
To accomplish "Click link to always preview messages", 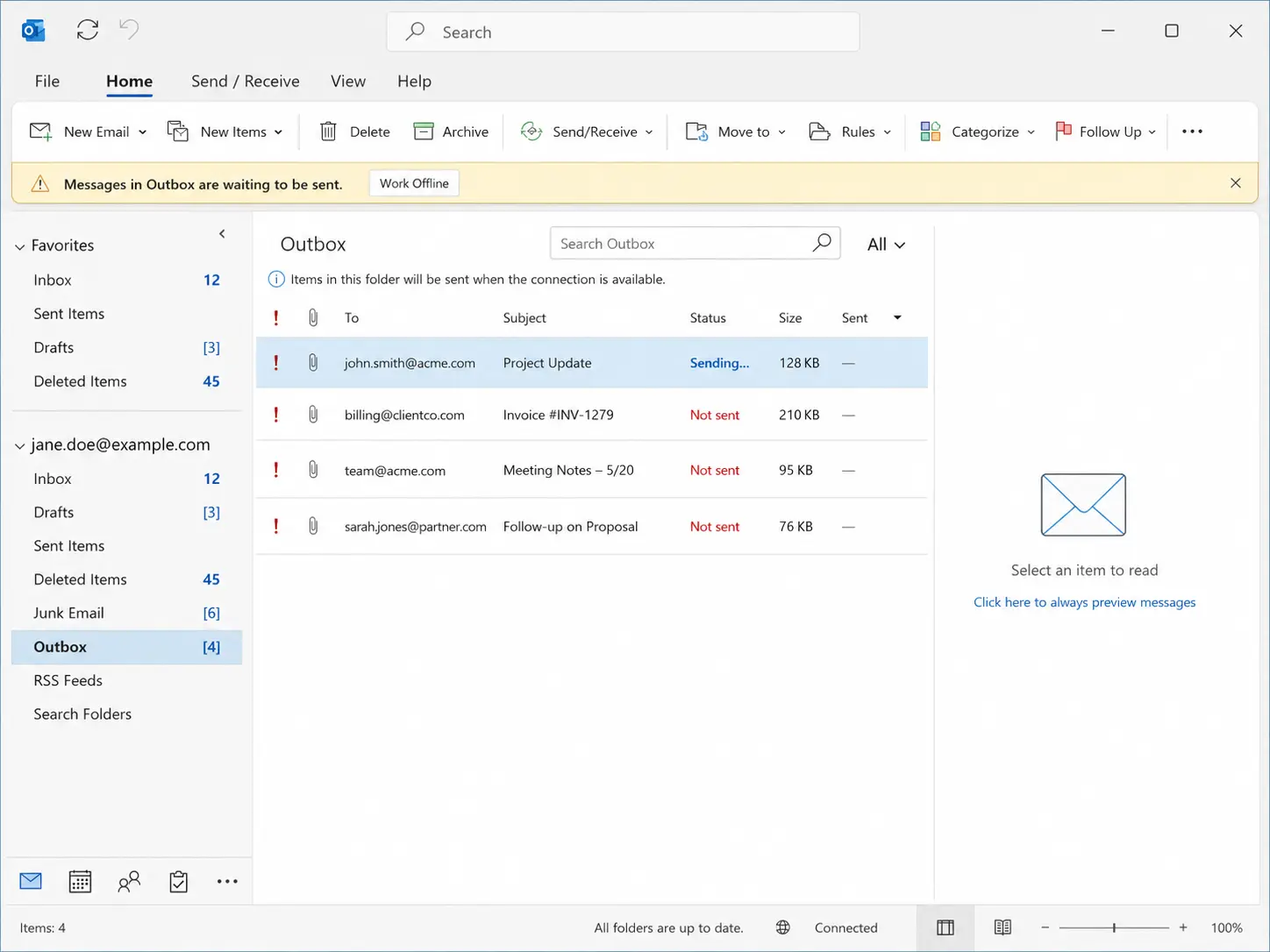I will [x=1084, y=602].
